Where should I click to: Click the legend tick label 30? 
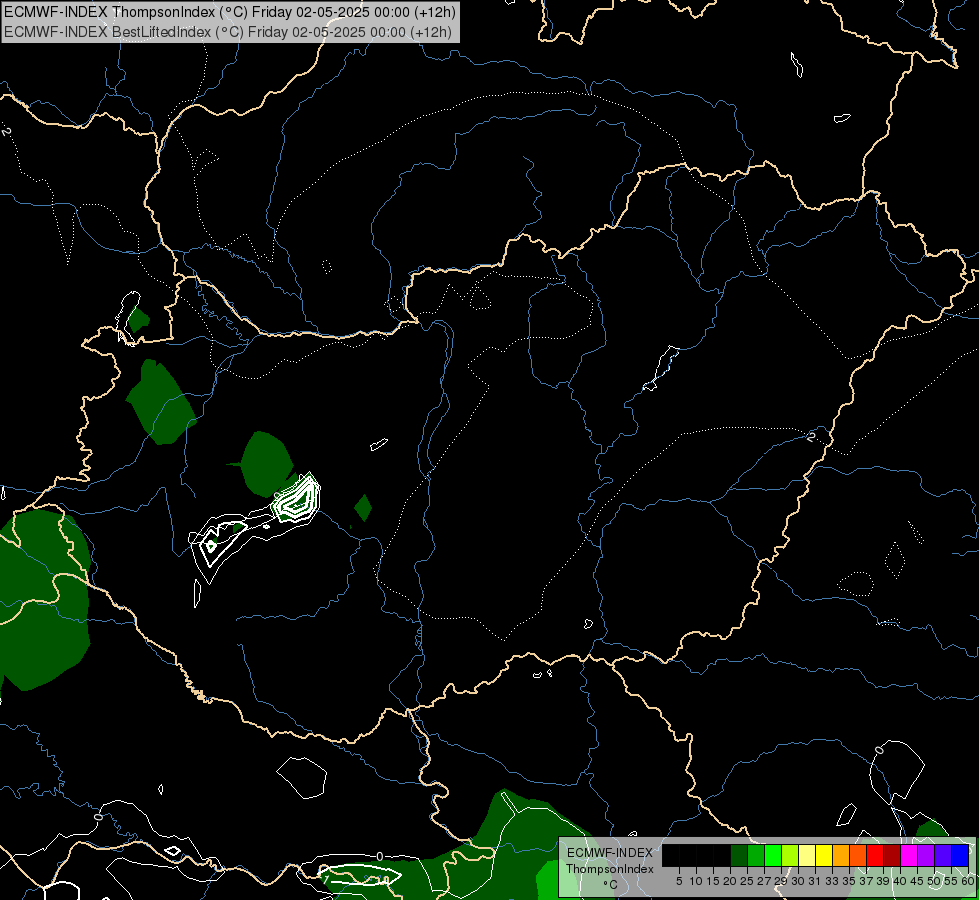[799, 881]
